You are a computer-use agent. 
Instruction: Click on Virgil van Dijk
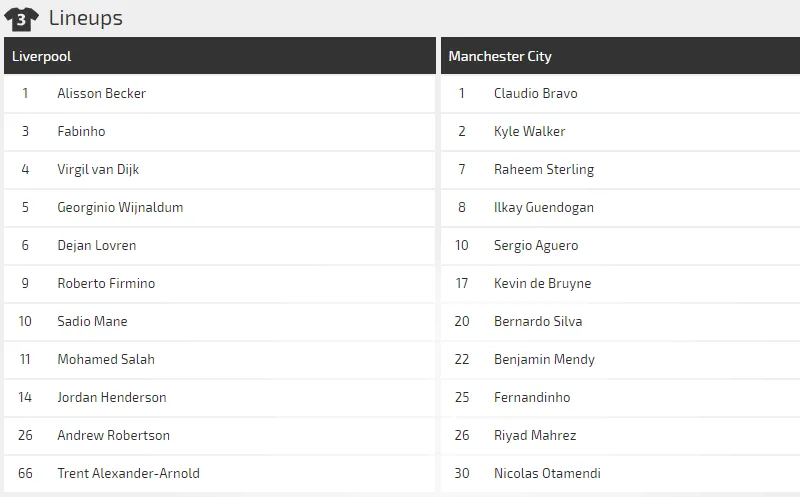tap(98, 169)
